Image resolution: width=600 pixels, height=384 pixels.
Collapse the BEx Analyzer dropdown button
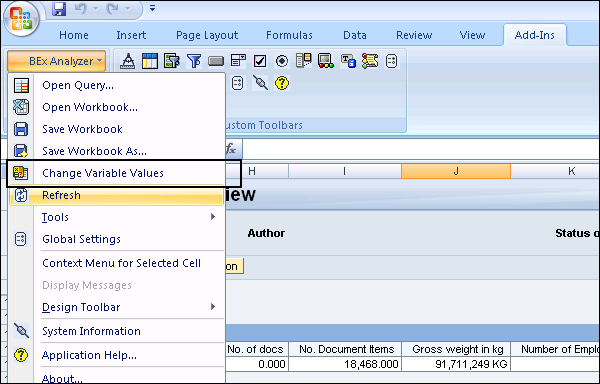point(56,61)
